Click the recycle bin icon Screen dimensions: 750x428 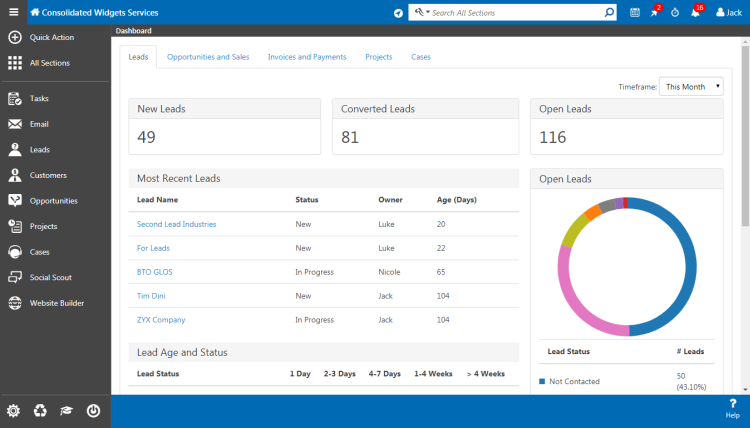coord(40,410)
